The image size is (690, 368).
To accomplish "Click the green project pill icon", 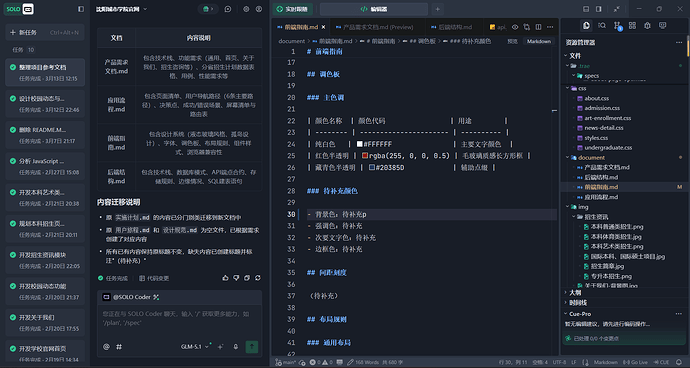I will [x=208, y=9].
